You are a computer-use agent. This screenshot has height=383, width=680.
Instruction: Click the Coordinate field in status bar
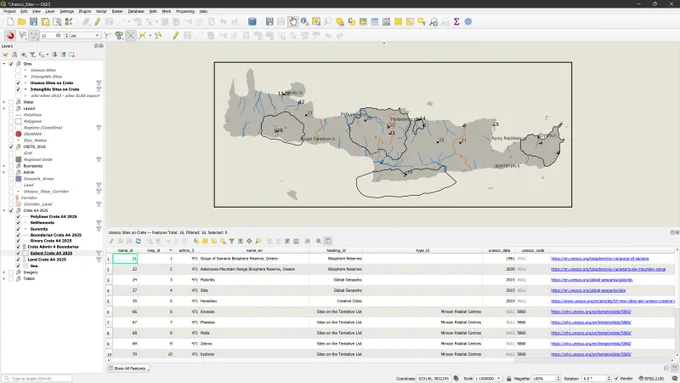(x=434, y=379)
